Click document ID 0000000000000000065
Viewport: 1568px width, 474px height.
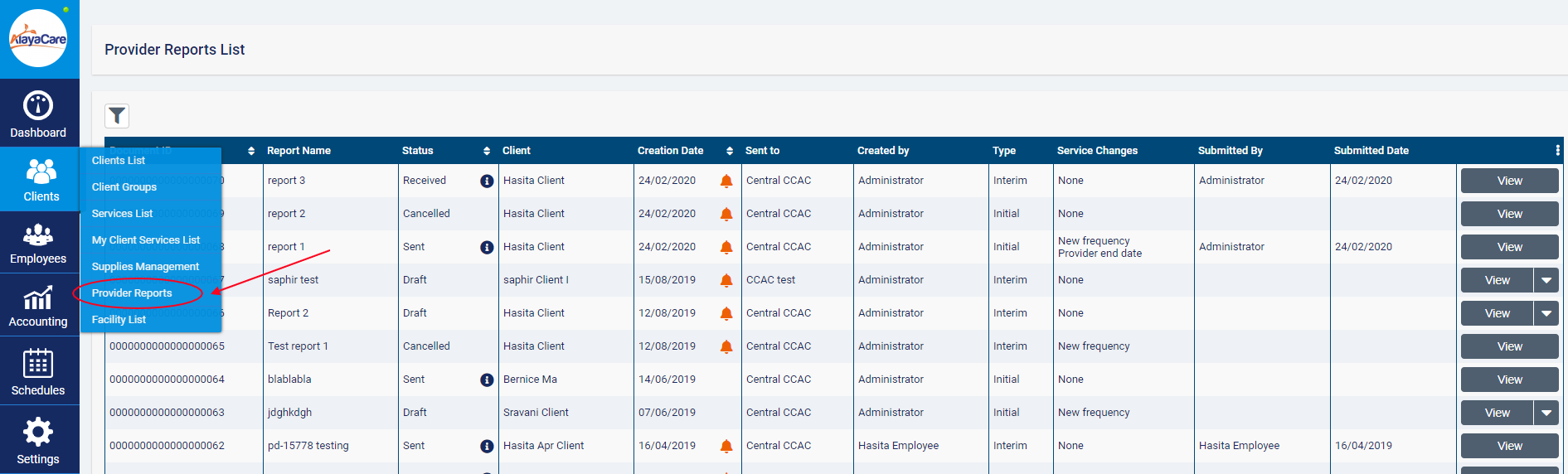167,346
